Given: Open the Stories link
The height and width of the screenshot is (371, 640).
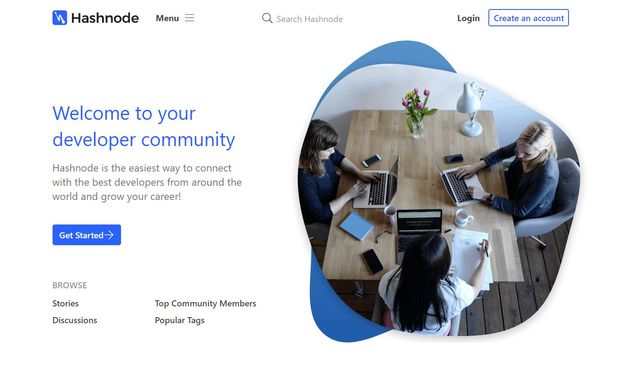Looking at the screenshot, I should [x=65, y=303].
